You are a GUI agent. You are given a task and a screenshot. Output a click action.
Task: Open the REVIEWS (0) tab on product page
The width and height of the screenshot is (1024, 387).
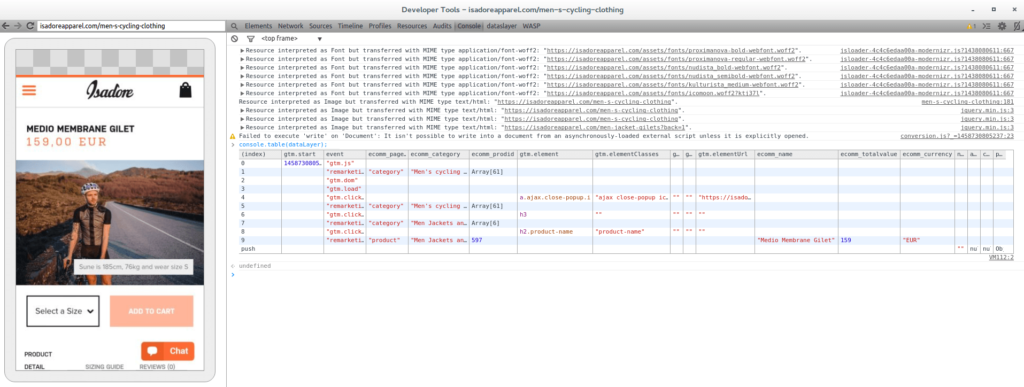[x=157, y=367]
